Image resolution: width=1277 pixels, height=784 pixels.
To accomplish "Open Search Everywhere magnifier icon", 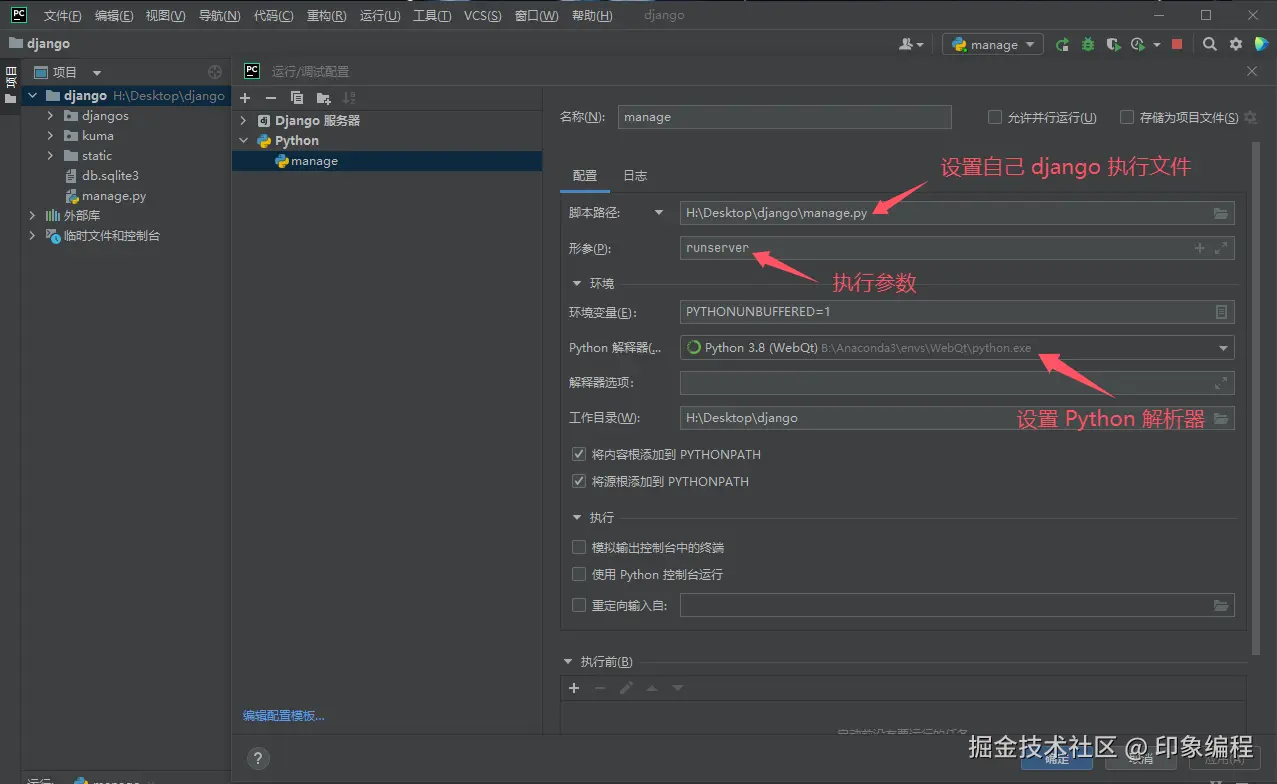I will tap(1210, 45).
